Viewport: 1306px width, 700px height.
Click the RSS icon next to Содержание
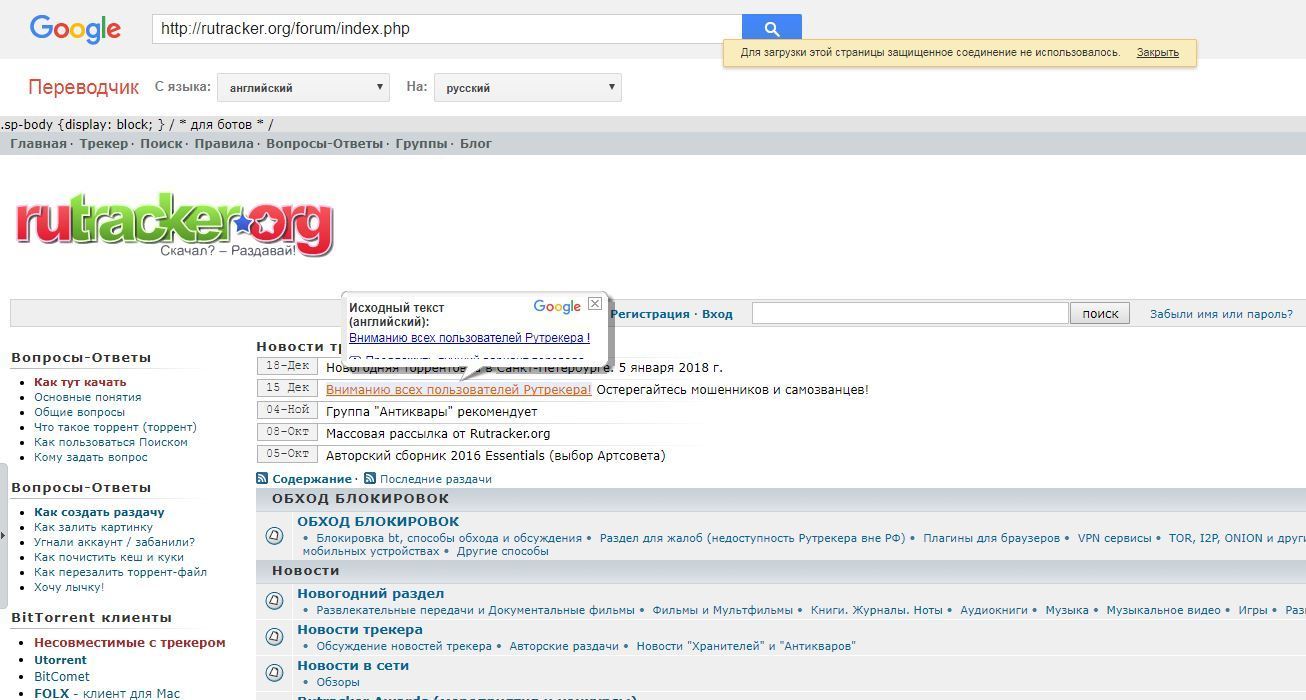(x=262, y=479)
